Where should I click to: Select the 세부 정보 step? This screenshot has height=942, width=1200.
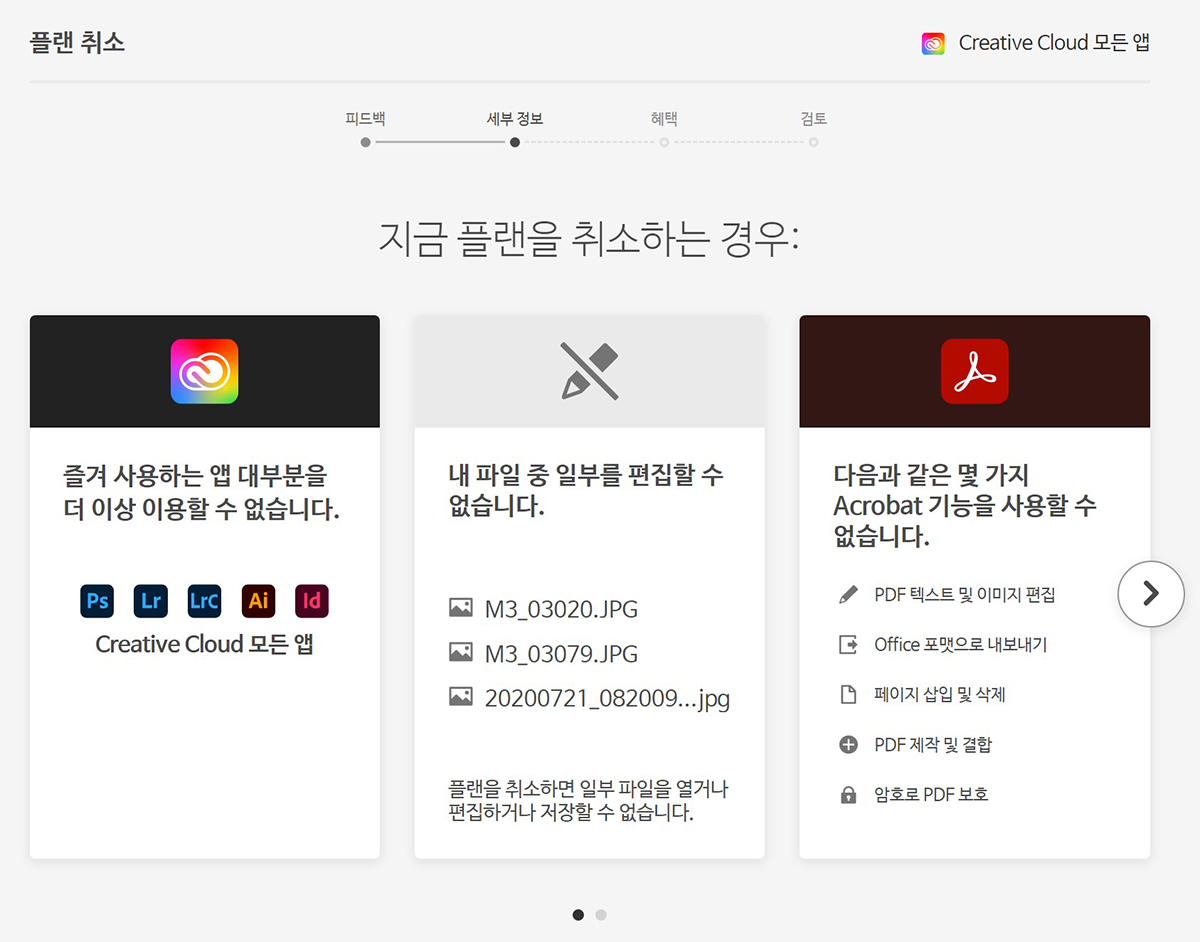point(515,119)
